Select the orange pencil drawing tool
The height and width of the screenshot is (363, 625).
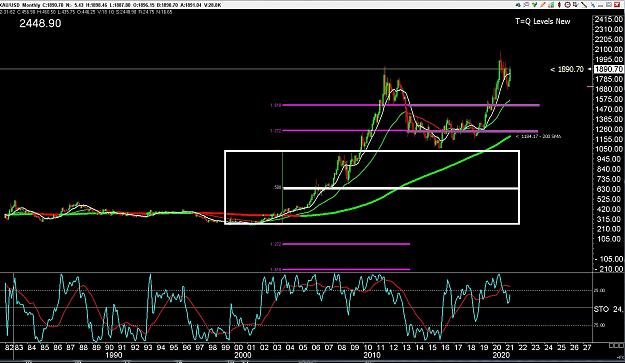pyautogui.click(x=543, y=5)
